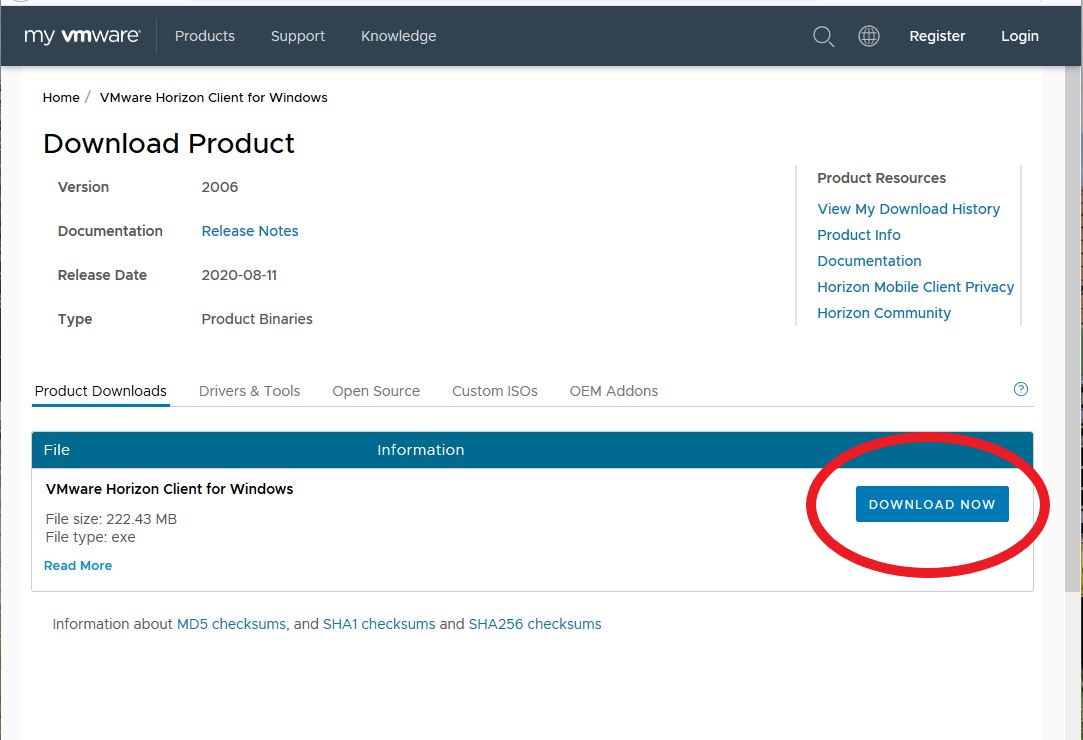Image resolution: width=1083 pixels, height=740 pixels.
Task: Click the SHA256 checksums link
Action: click(534, 624)
